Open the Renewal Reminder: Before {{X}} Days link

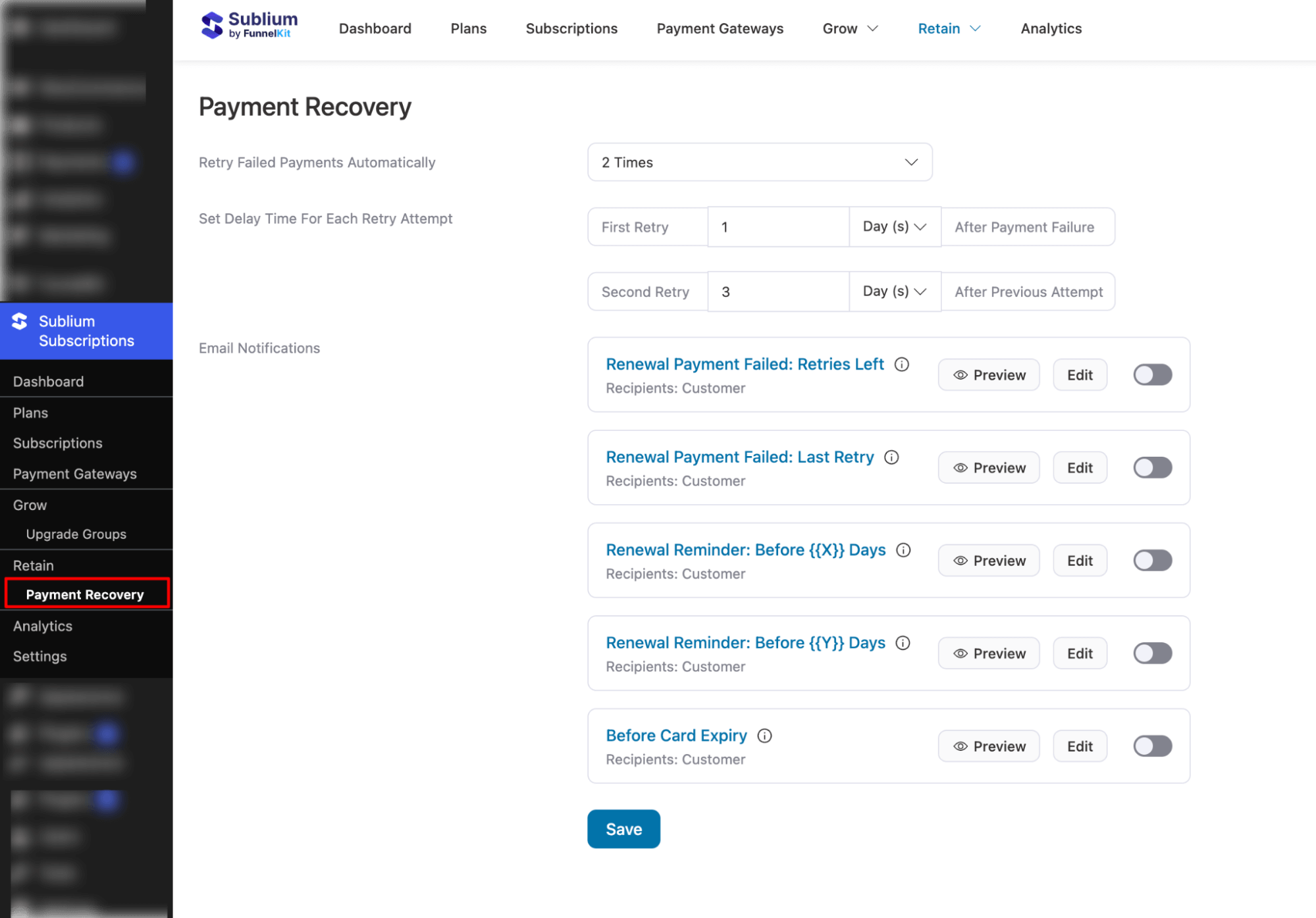coord(745,549)
